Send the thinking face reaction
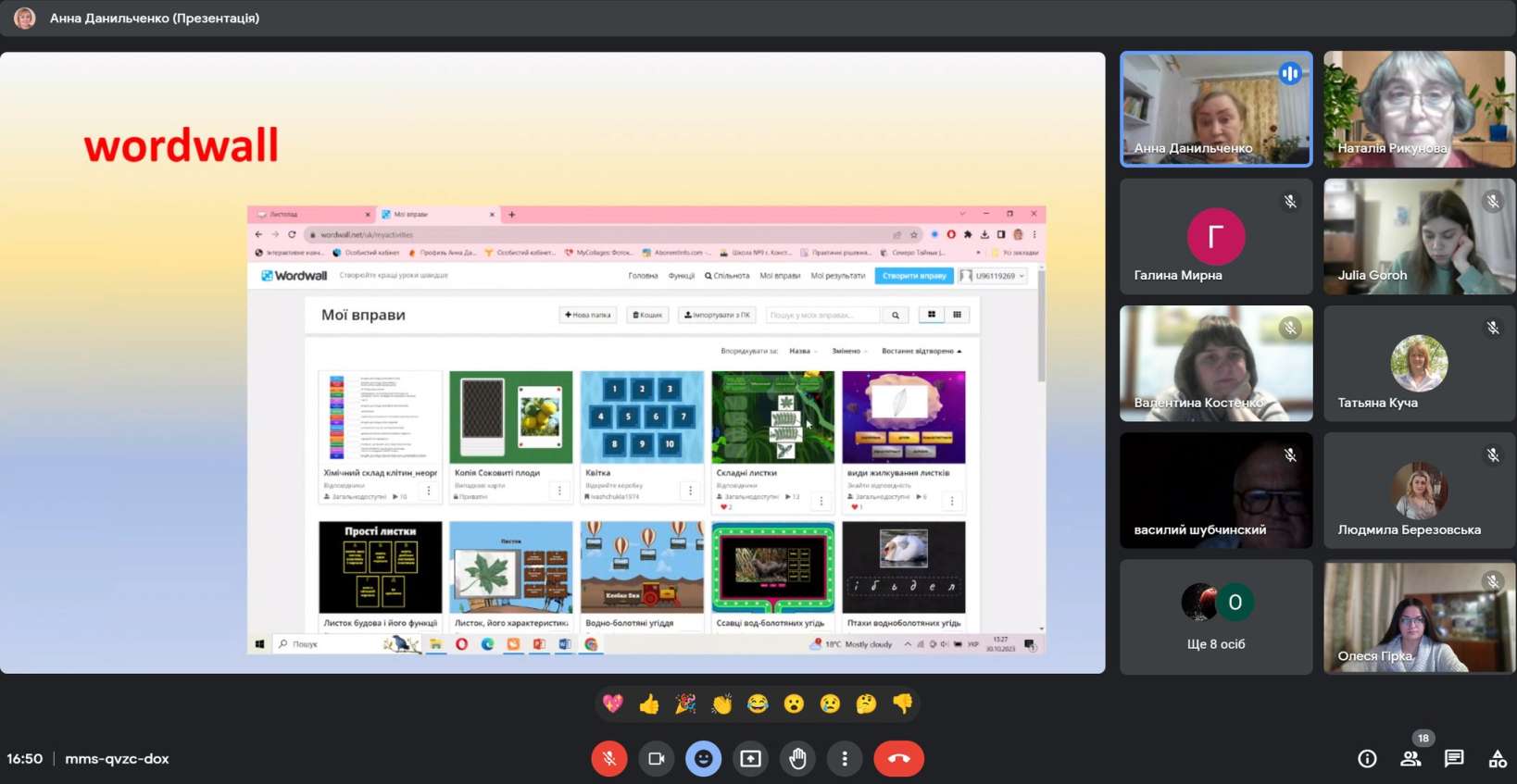The width and height of the screenshot is (1517, 784). pyautogui.click(x=866, y=703)
